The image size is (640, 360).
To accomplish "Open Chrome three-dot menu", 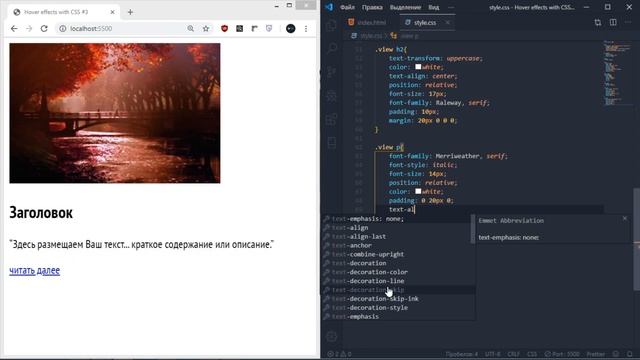I will pos(306,29).
